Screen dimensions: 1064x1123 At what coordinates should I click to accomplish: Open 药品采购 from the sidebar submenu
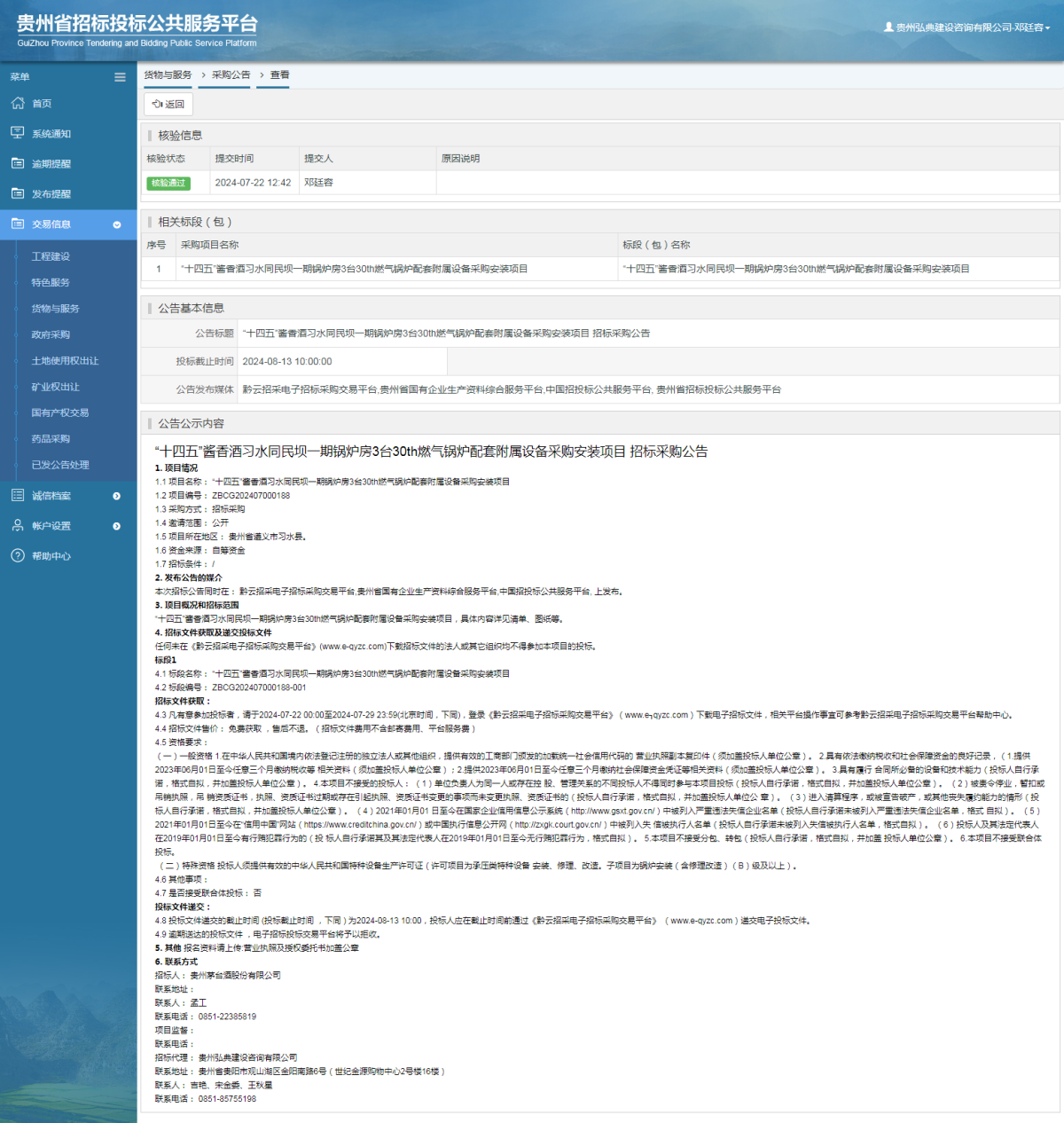click(51, 439)
